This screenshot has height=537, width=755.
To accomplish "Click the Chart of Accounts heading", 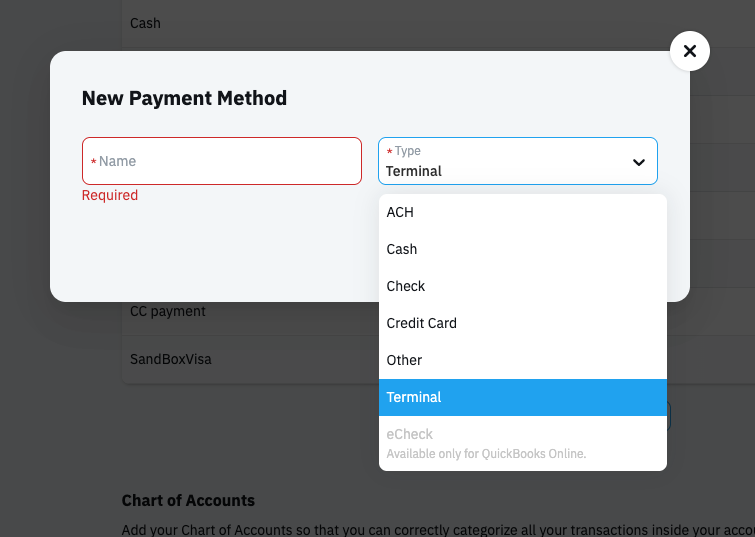I will pyautogui.click(x=188, y=500).
